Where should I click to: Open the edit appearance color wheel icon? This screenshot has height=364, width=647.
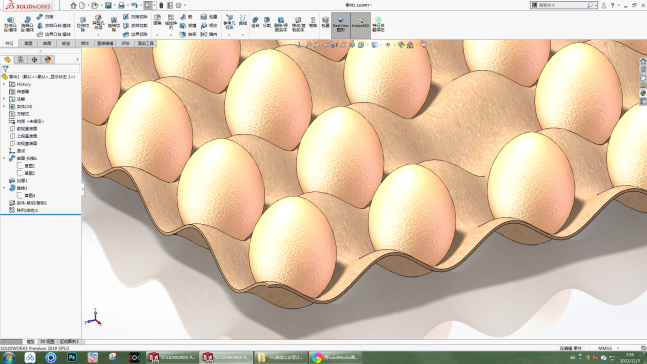point(401,45)
